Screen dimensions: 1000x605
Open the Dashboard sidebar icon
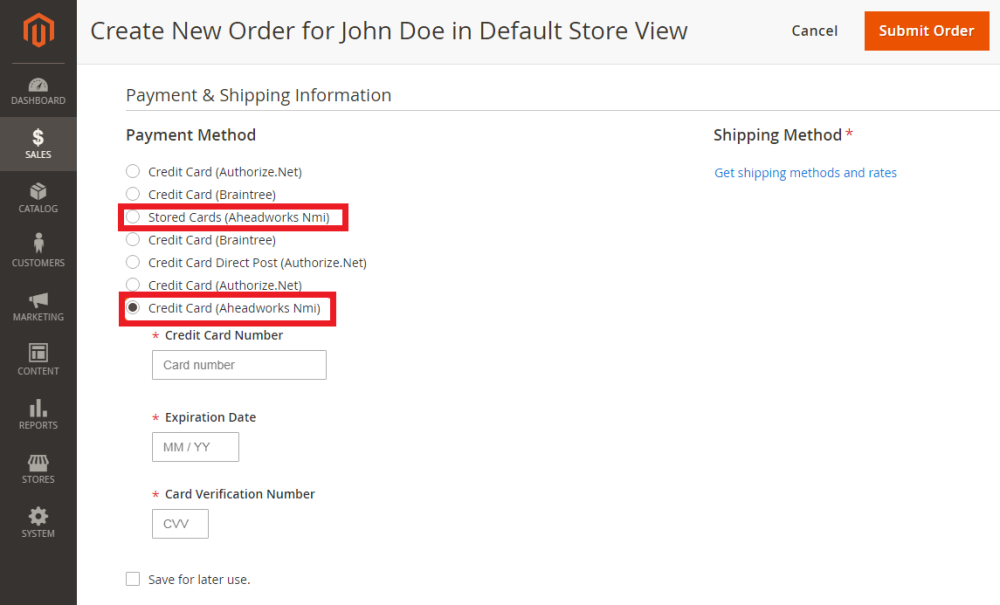[38, 91]
